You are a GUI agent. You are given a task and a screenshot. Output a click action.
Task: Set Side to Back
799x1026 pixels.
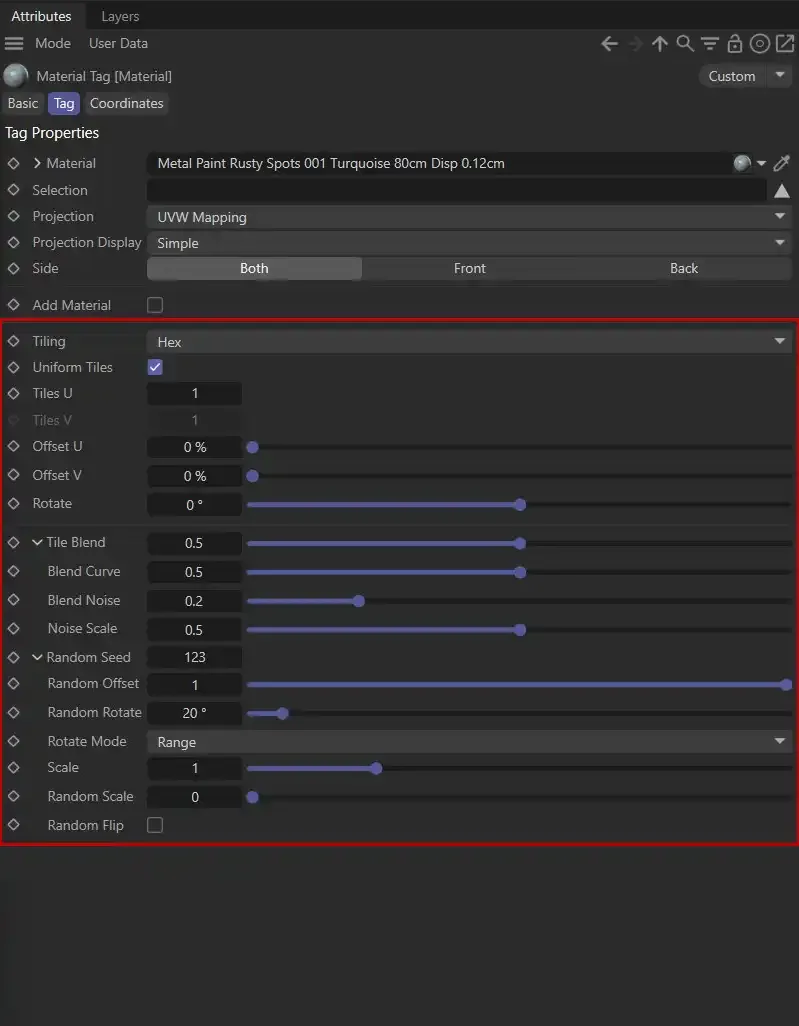pos(684,268)
